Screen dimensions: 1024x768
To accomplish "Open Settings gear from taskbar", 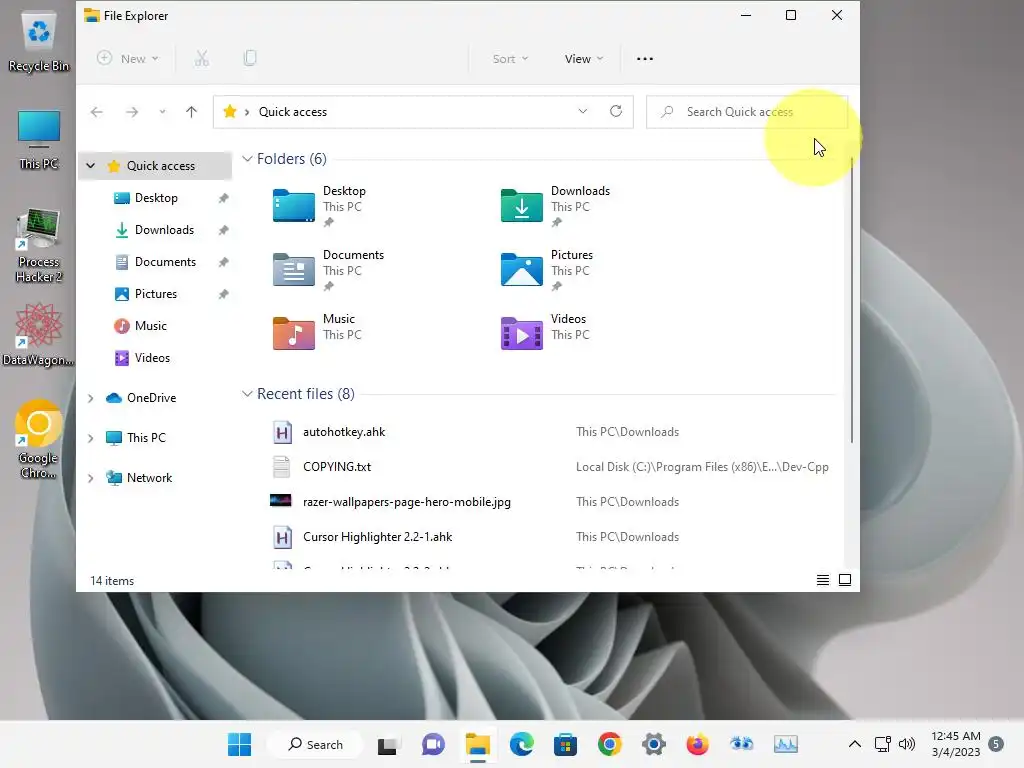I will pyautogui.click(x=653, y=744).
